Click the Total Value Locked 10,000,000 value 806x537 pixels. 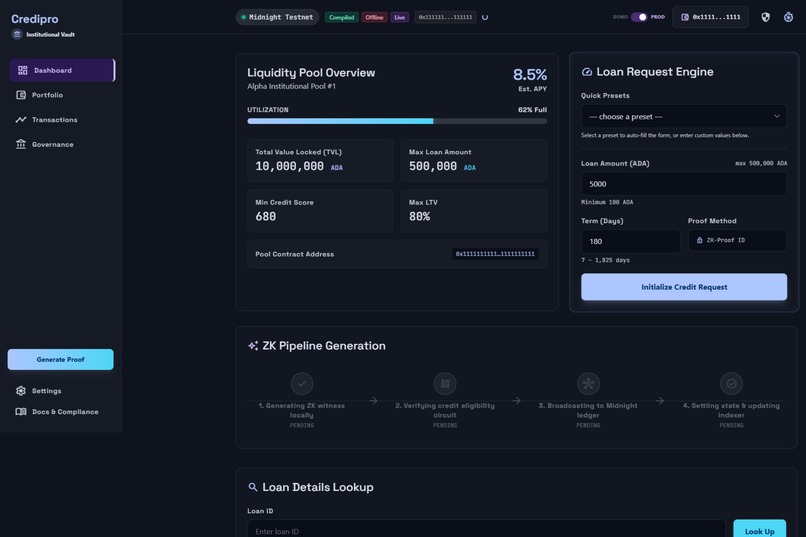(x=289, y=166)
